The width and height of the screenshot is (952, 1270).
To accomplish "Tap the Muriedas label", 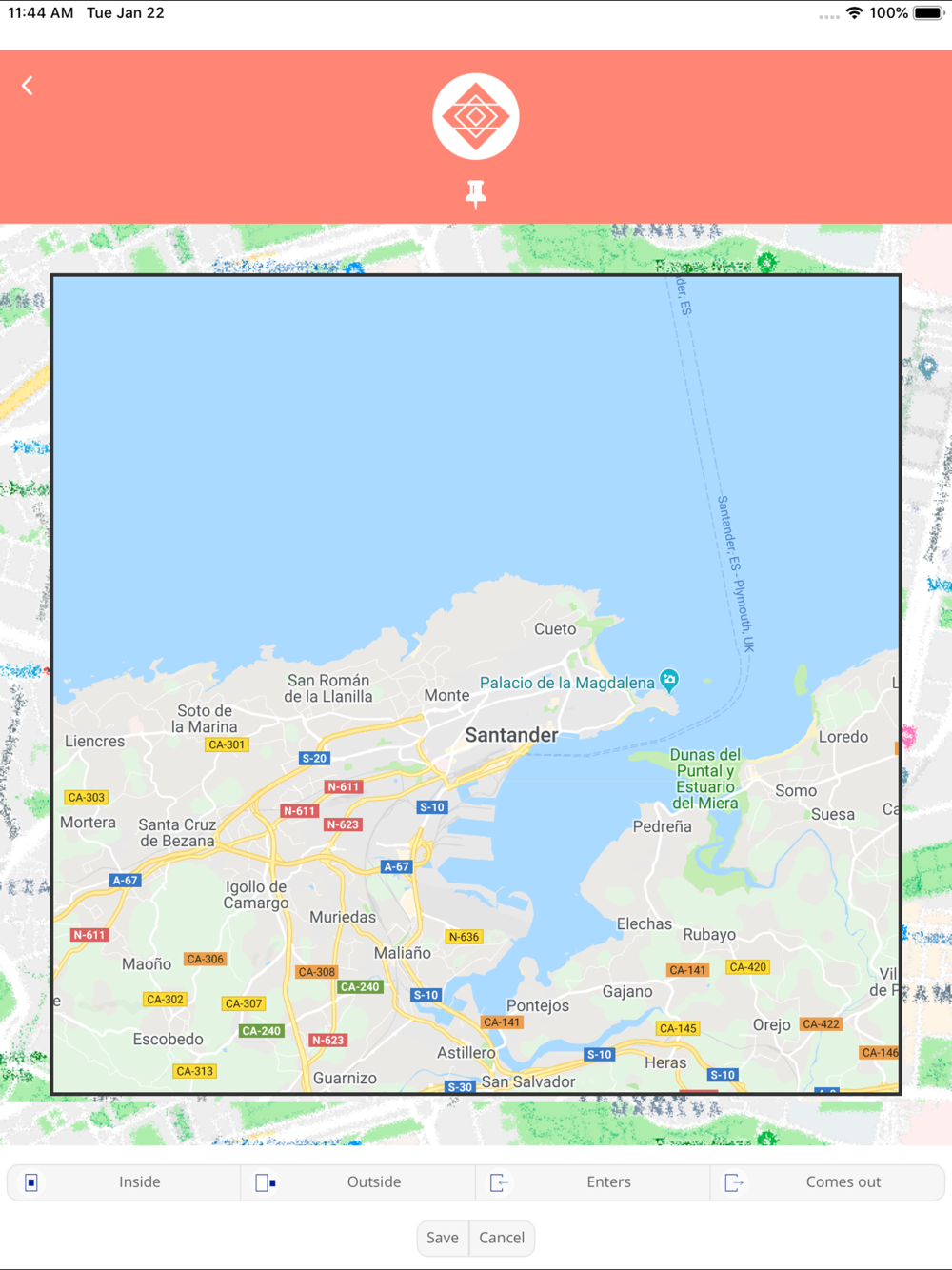I will click(x=343, y=918).
